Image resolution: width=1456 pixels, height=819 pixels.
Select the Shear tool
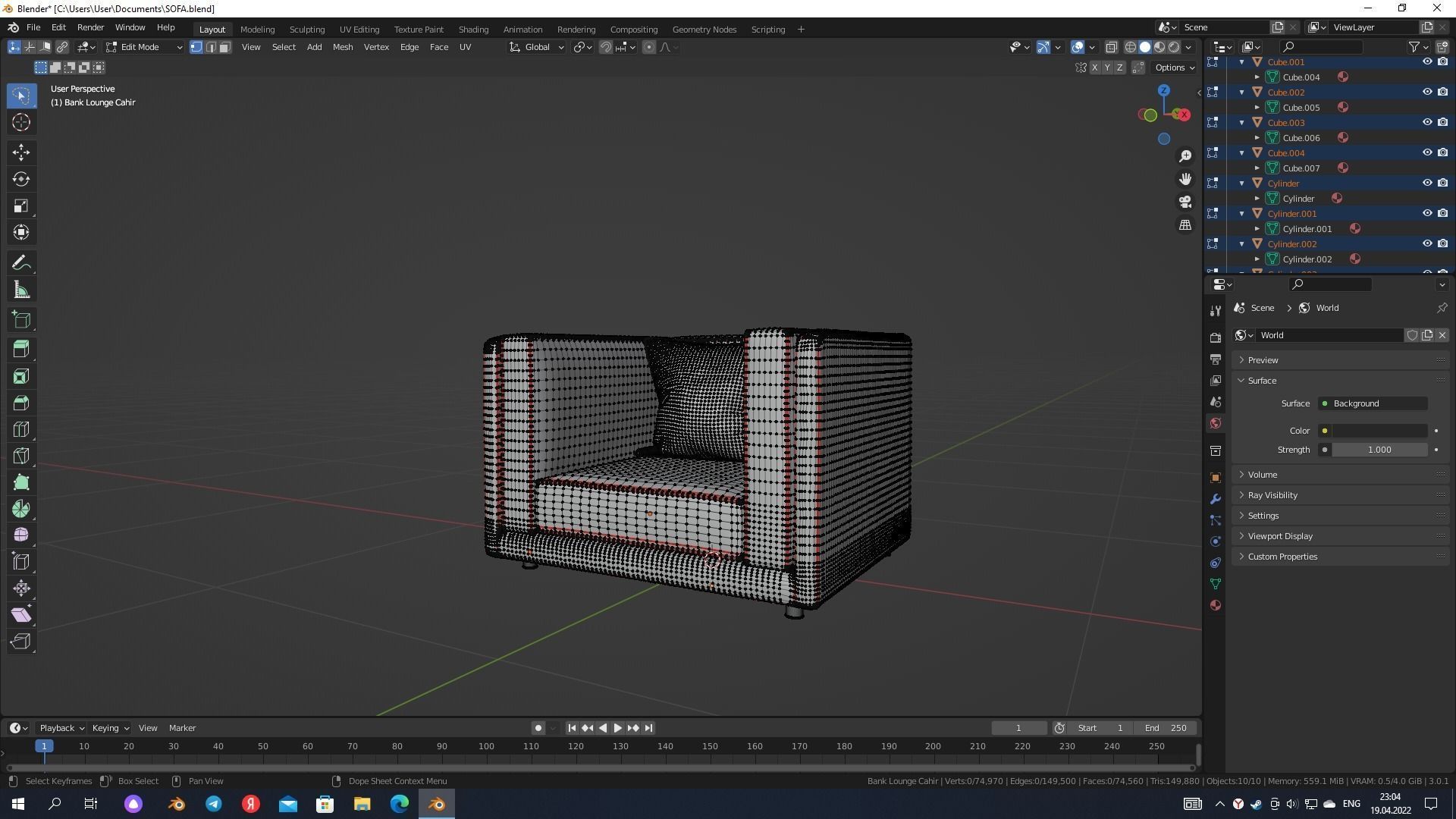21,615
